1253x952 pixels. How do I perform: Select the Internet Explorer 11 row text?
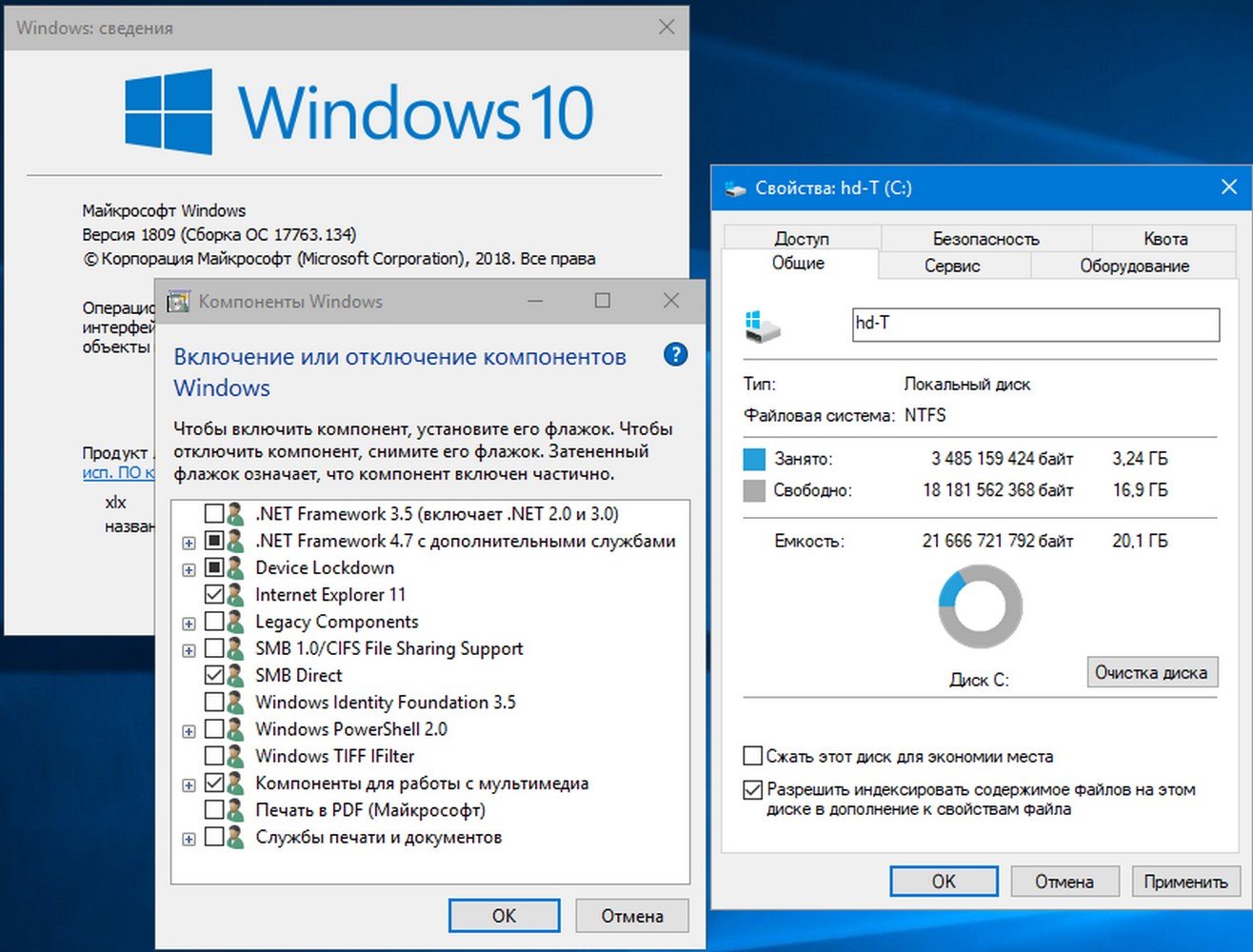click(330, 595)
